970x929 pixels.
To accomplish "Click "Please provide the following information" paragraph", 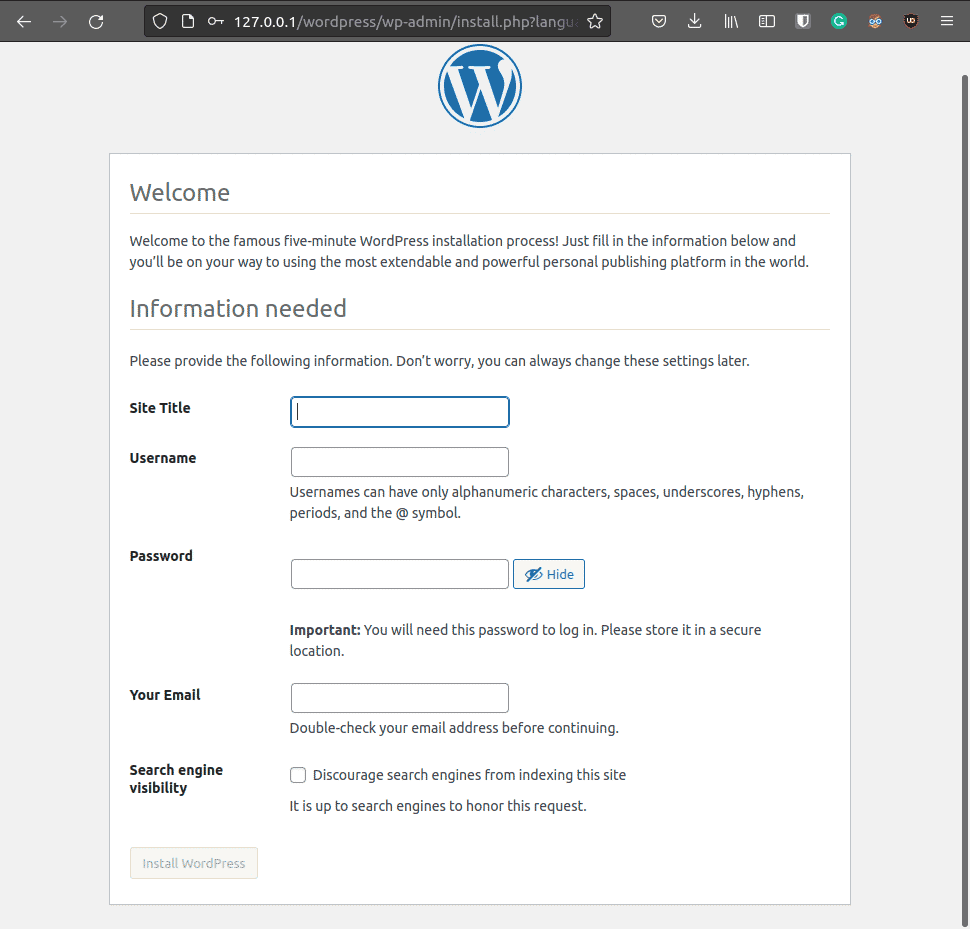I will (439, 361).
